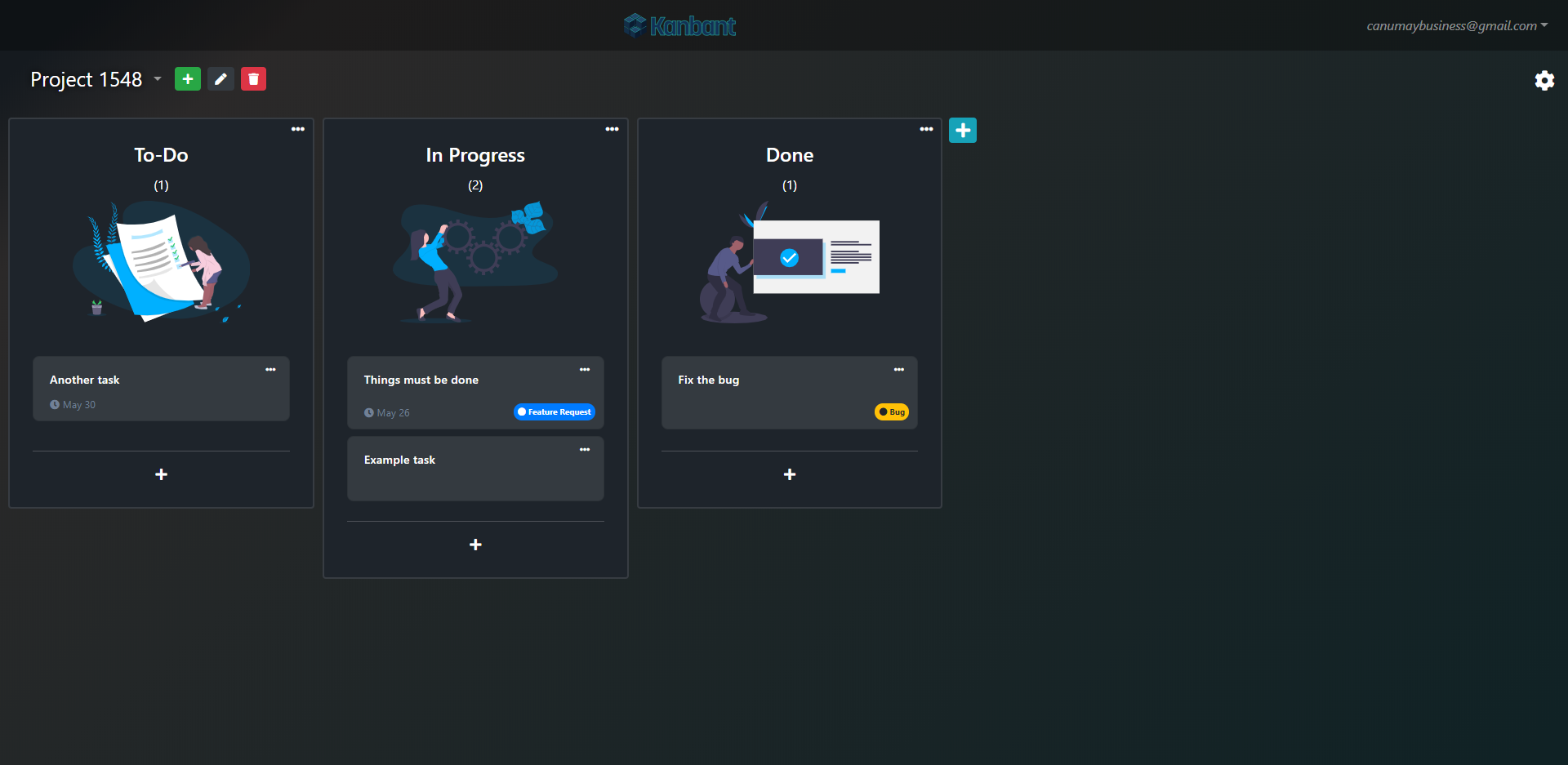Add a new task to To-Do column

point(162,474)
